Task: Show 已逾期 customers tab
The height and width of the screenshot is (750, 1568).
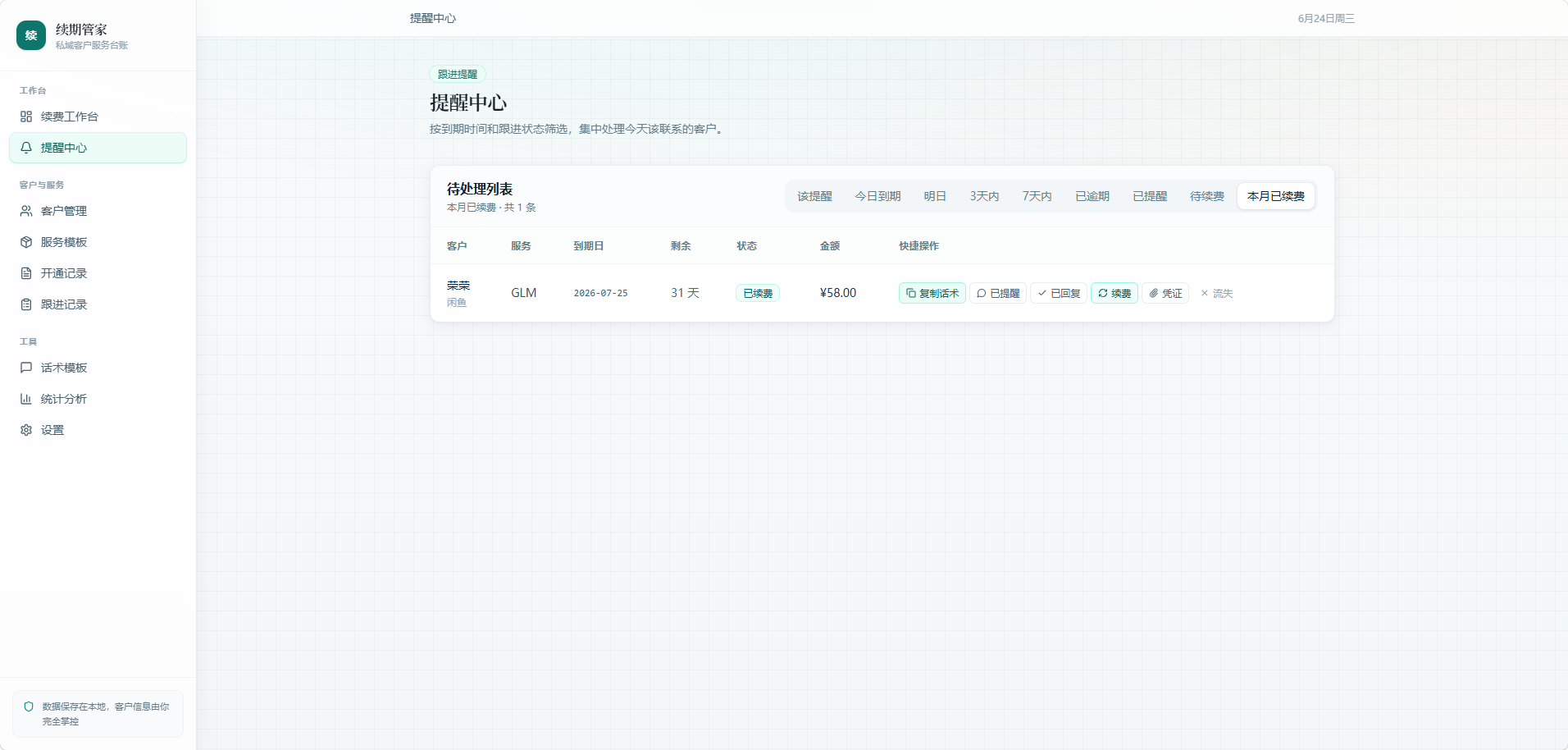Action: tap(1092, 196)
